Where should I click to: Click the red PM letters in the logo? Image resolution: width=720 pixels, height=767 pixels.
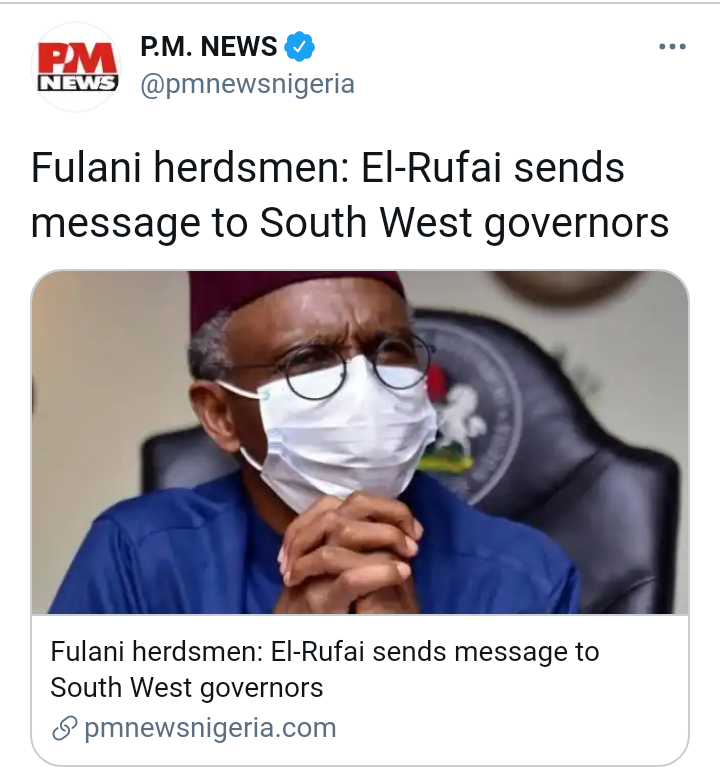pos(77,59)
